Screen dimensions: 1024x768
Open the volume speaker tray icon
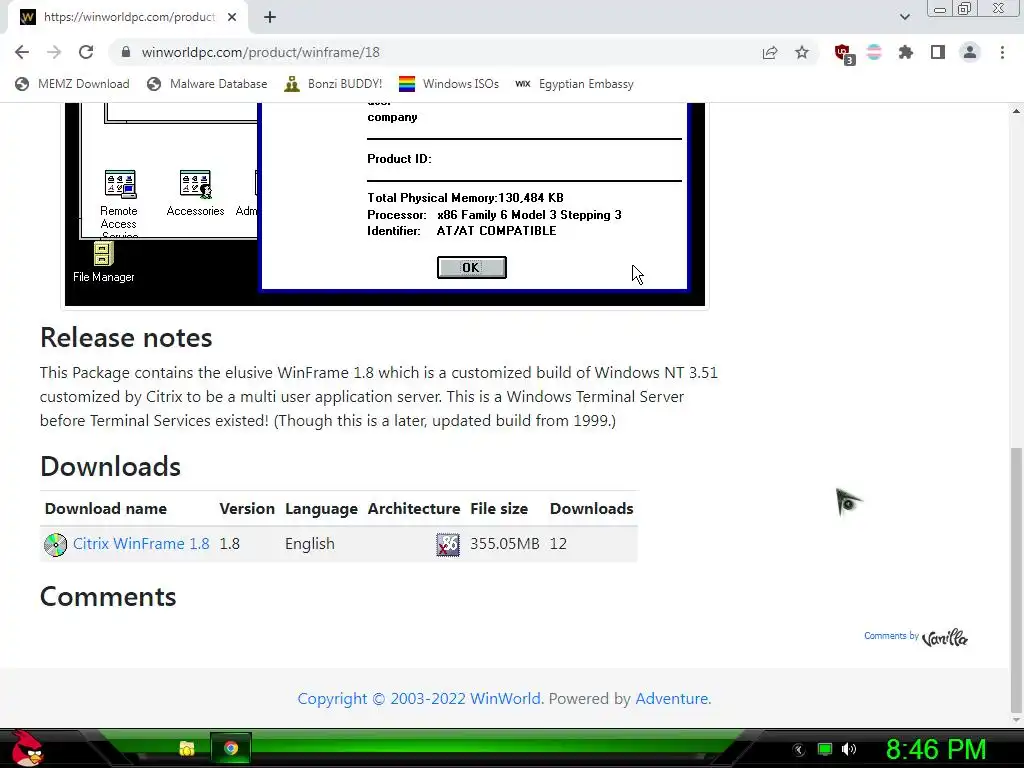849,749
